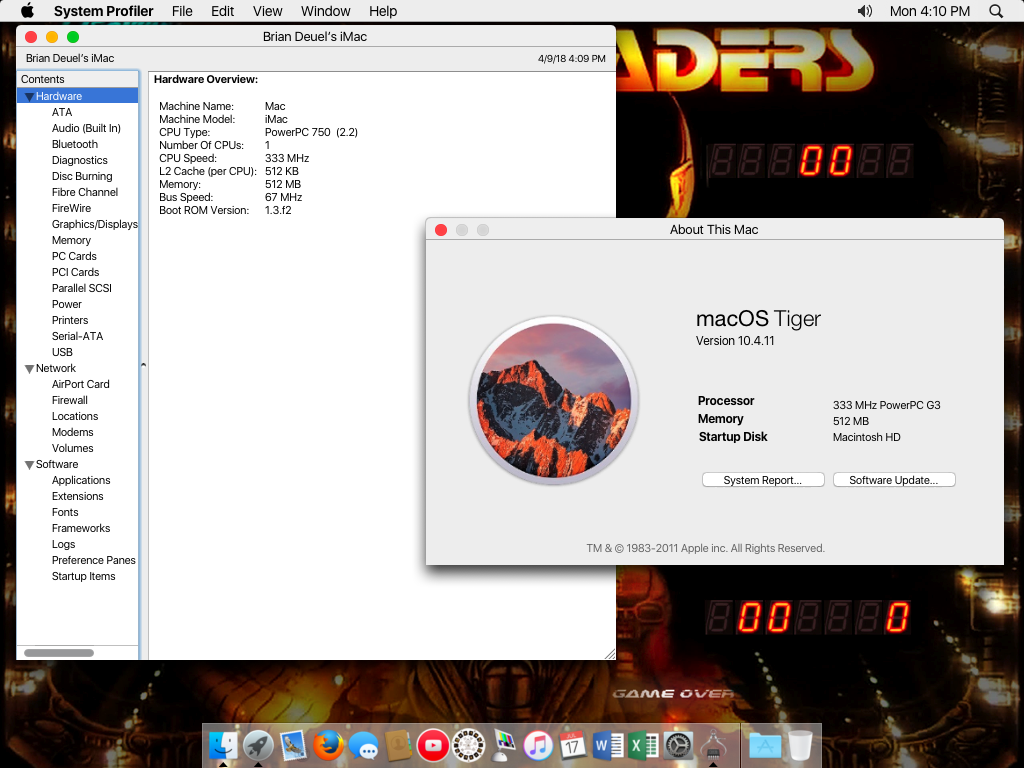Select Power in the sidebar
The width and height of the screenshot is (1024, 768).
(x=67, y=304)
